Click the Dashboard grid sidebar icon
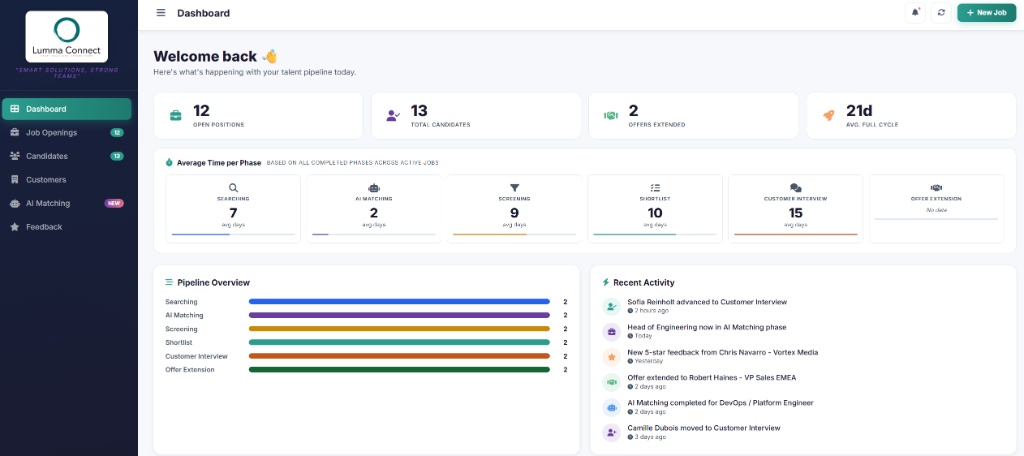1024x456 pixels. 14,109
